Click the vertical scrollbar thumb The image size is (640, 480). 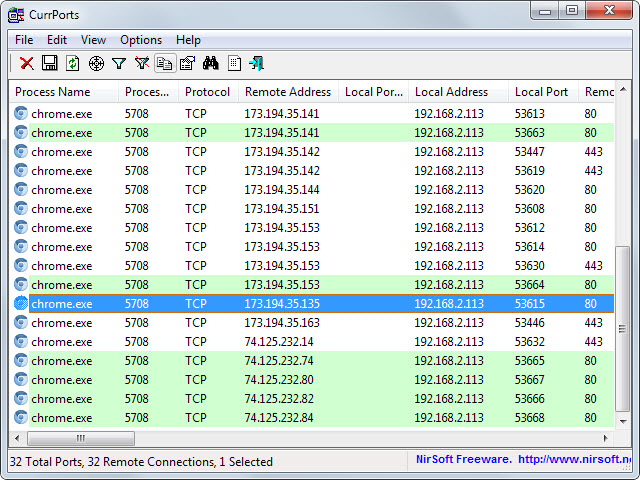click(623, 329)
